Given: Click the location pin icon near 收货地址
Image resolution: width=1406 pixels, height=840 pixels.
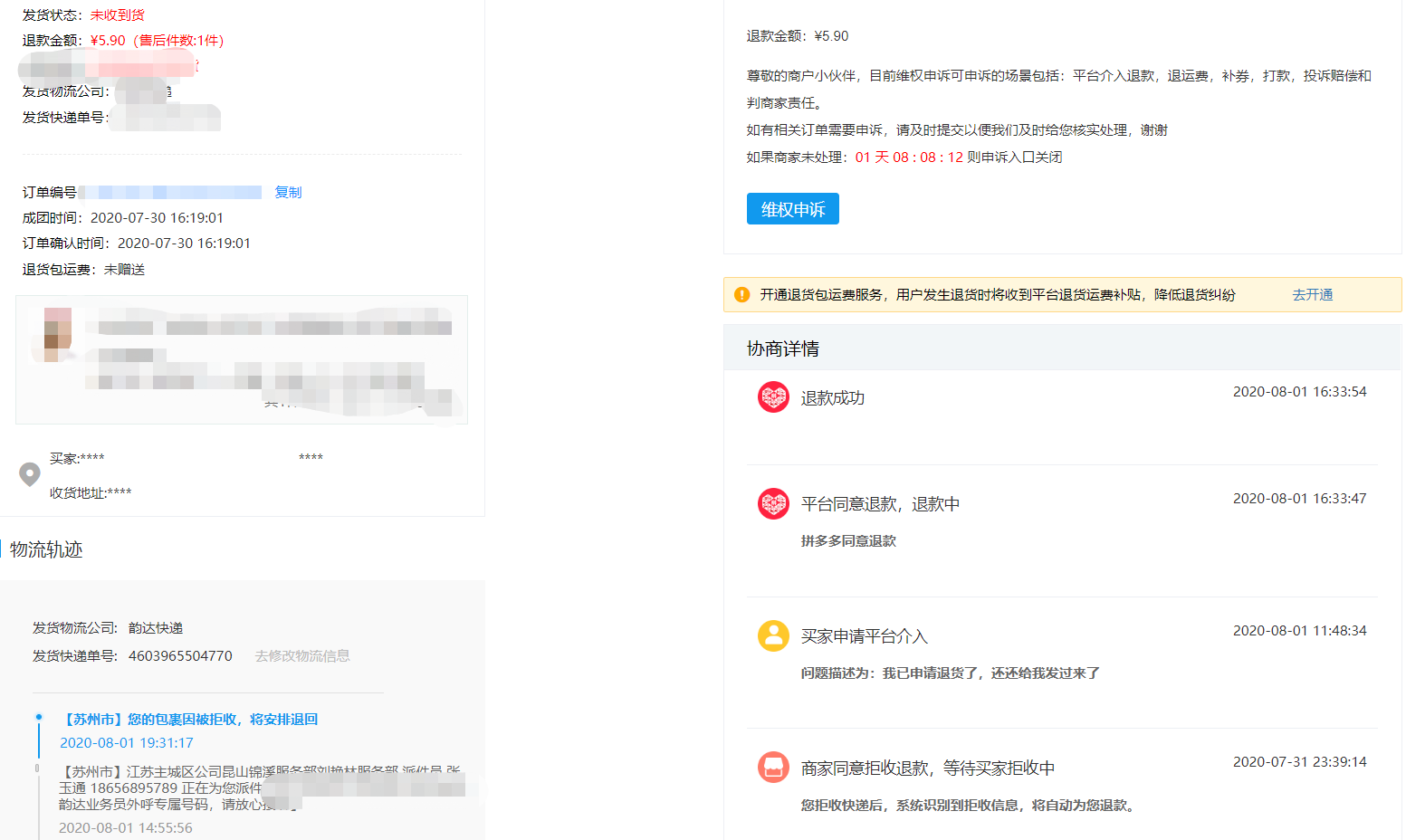Looking at the screenshot, I should pos(30,474).
